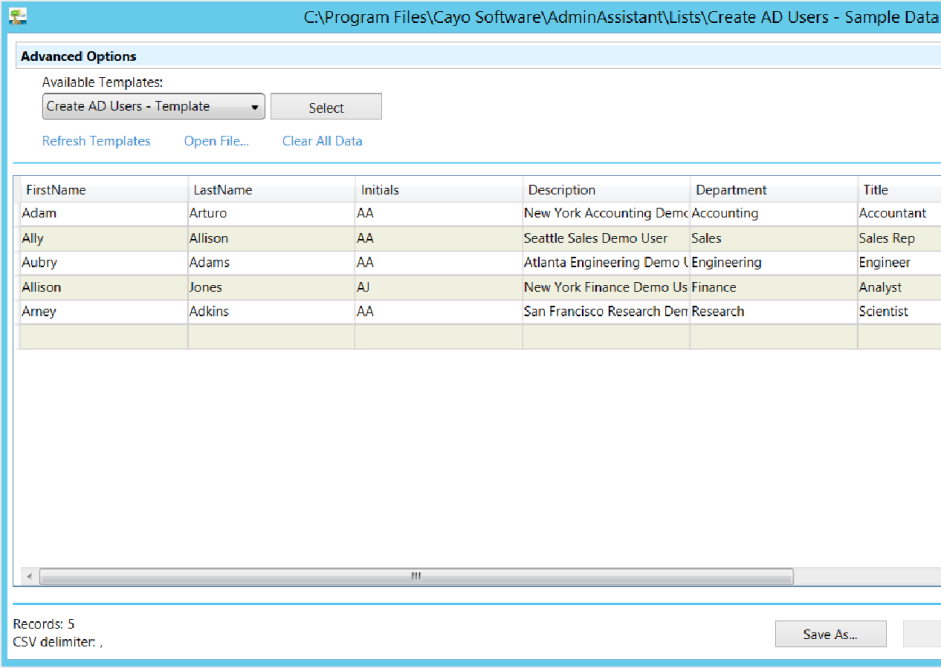Click the horizontal scrollbar thumb
Screen dimensions: 941x668
(416, 576)
